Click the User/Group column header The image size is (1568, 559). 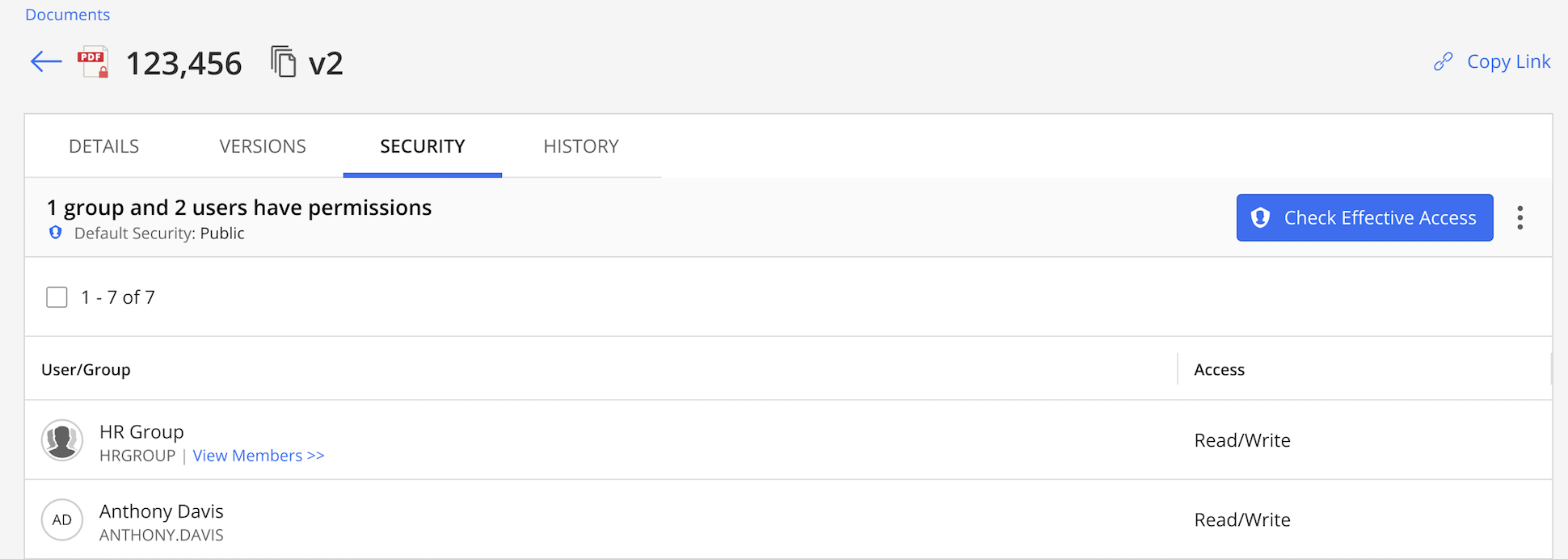coord(86,370)
